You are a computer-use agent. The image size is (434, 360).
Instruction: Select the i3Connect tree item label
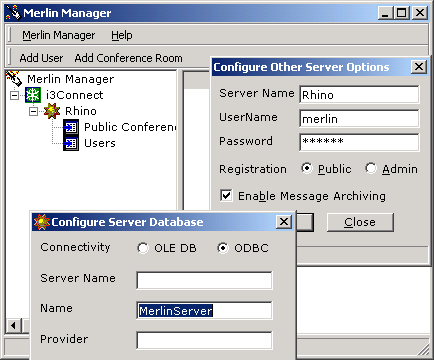coord(74,95)
